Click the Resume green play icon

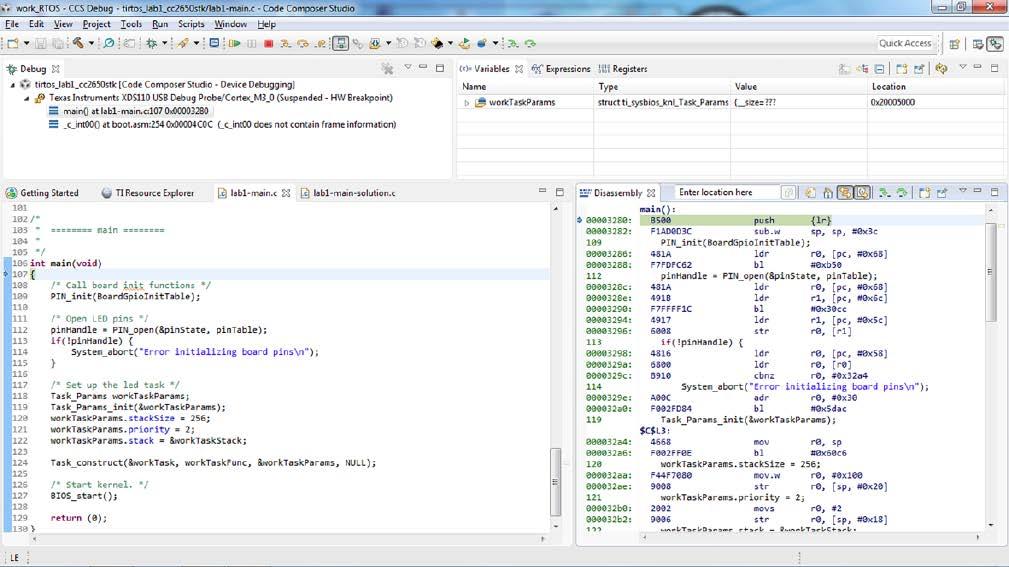(234, 43)
